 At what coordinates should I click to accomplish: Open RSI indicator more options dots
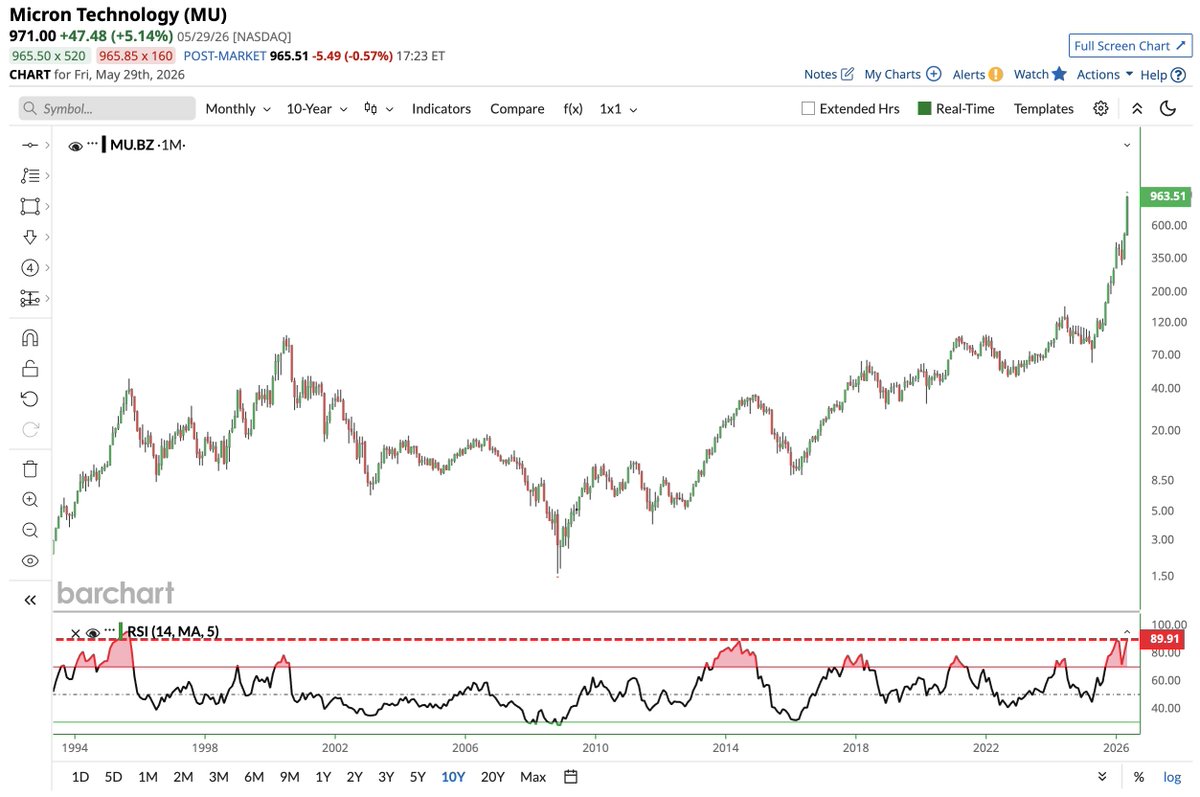[x=110, y=631]
